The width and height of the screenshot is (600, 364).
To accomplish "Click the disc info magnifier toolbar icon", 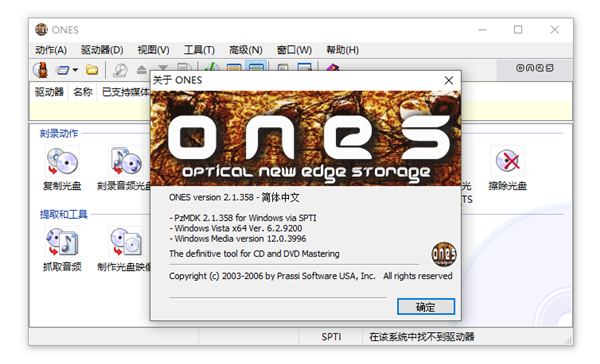I will (x=120, y=70).
